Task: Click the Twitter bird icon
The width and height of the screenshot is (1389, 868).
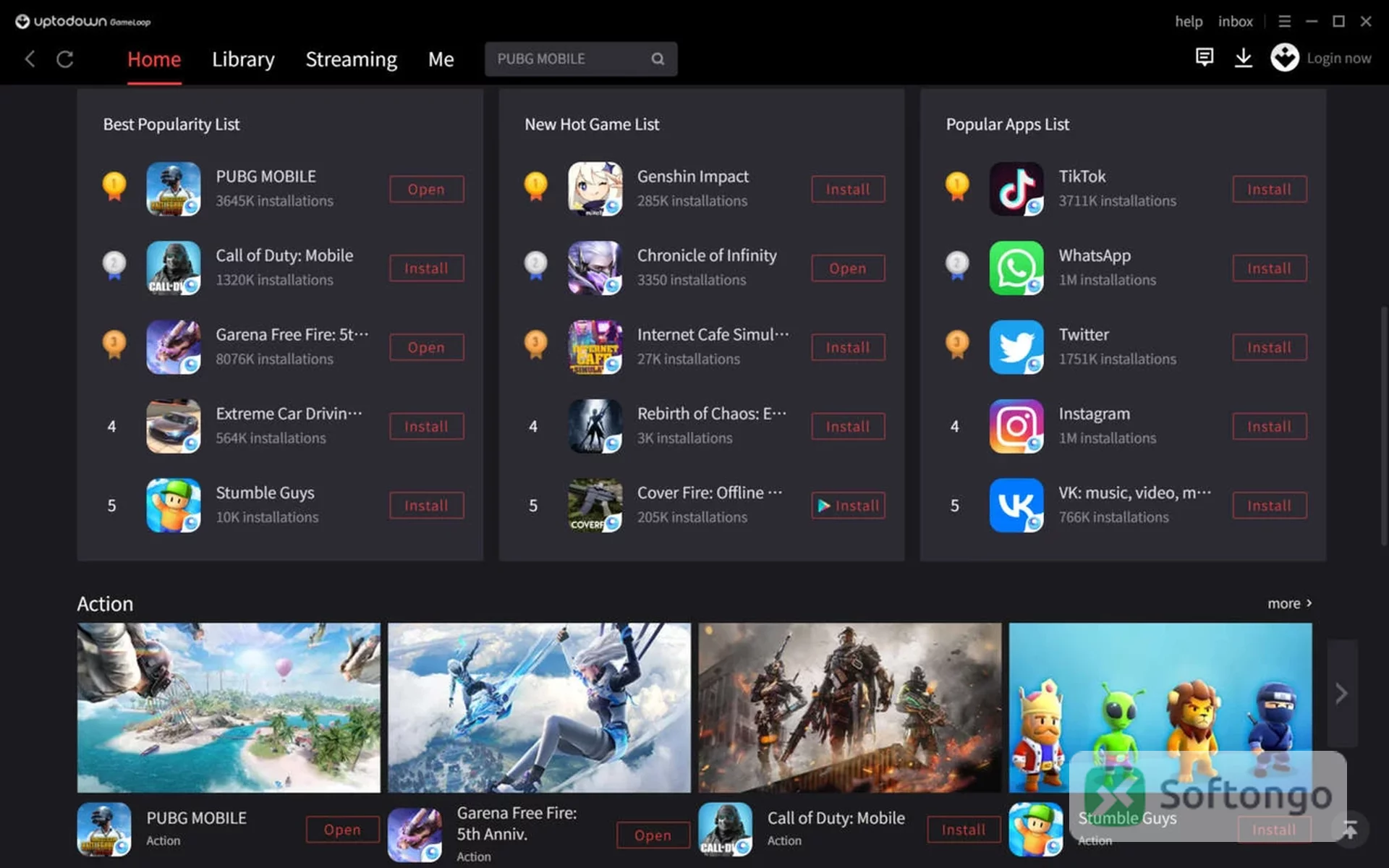Action: 1016,347
